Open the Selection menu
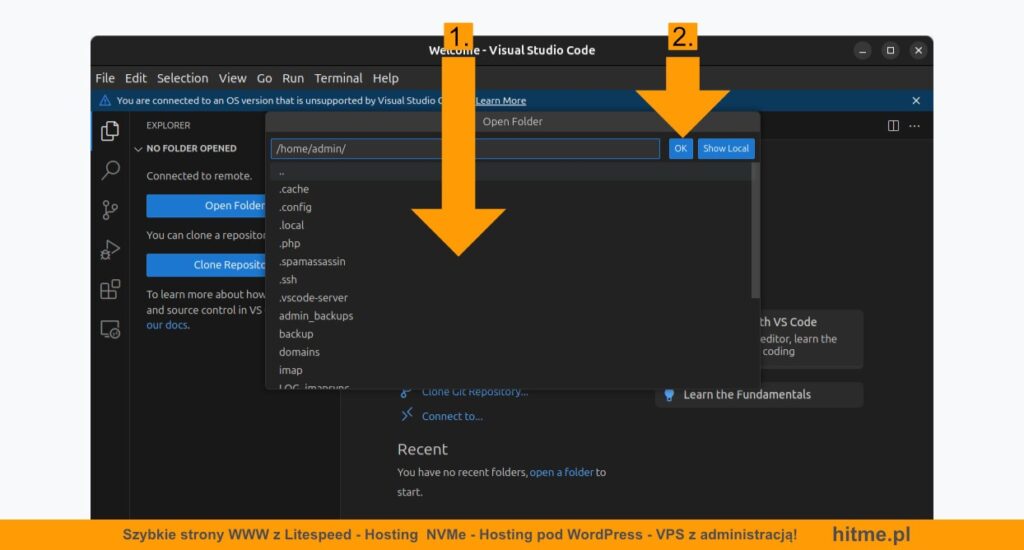This screenshot has height=550, width=1024. click(x=182, y=78)
